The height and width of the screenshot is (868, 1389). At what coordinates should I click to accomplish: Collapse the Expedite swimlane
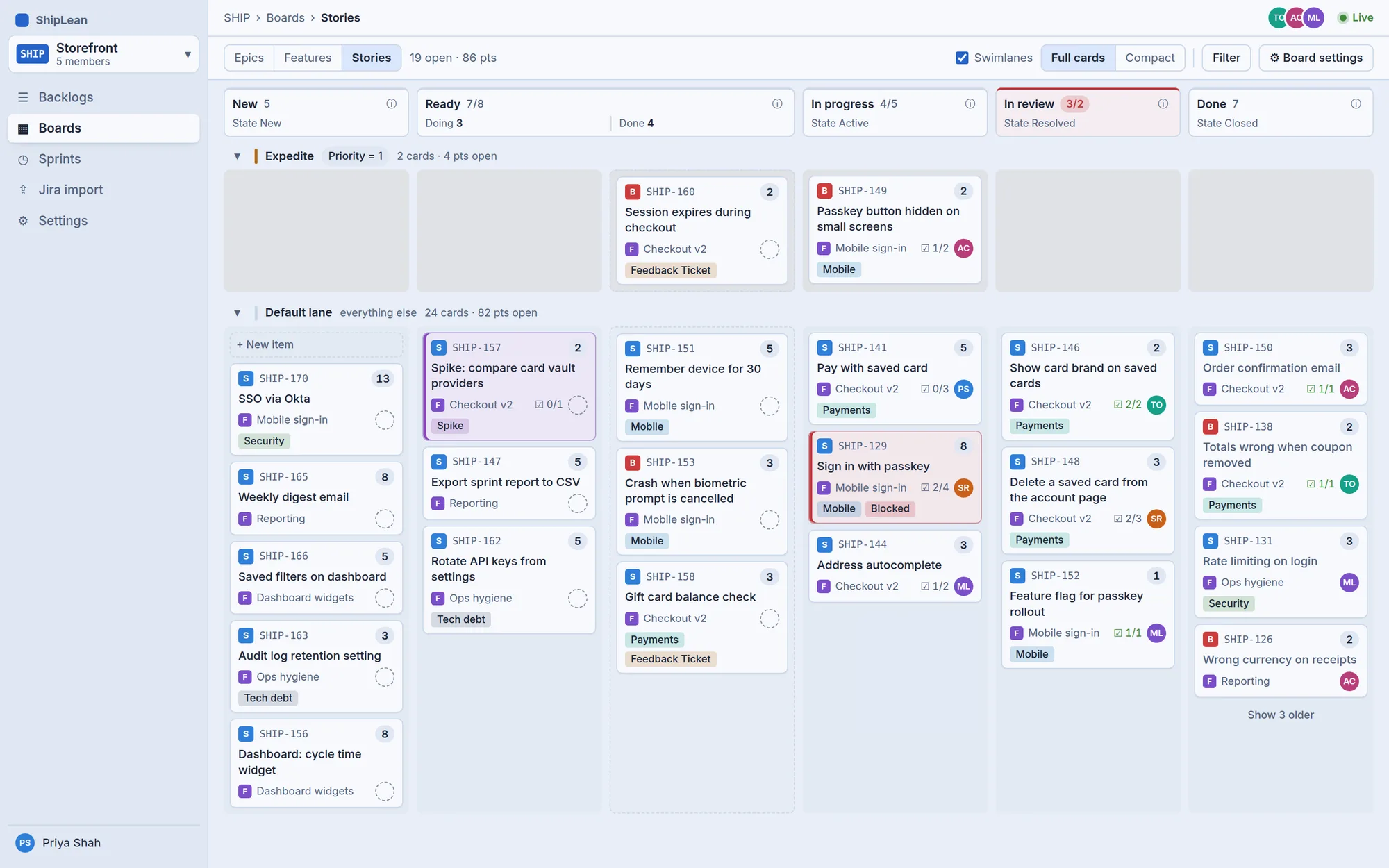click(238, 156)
